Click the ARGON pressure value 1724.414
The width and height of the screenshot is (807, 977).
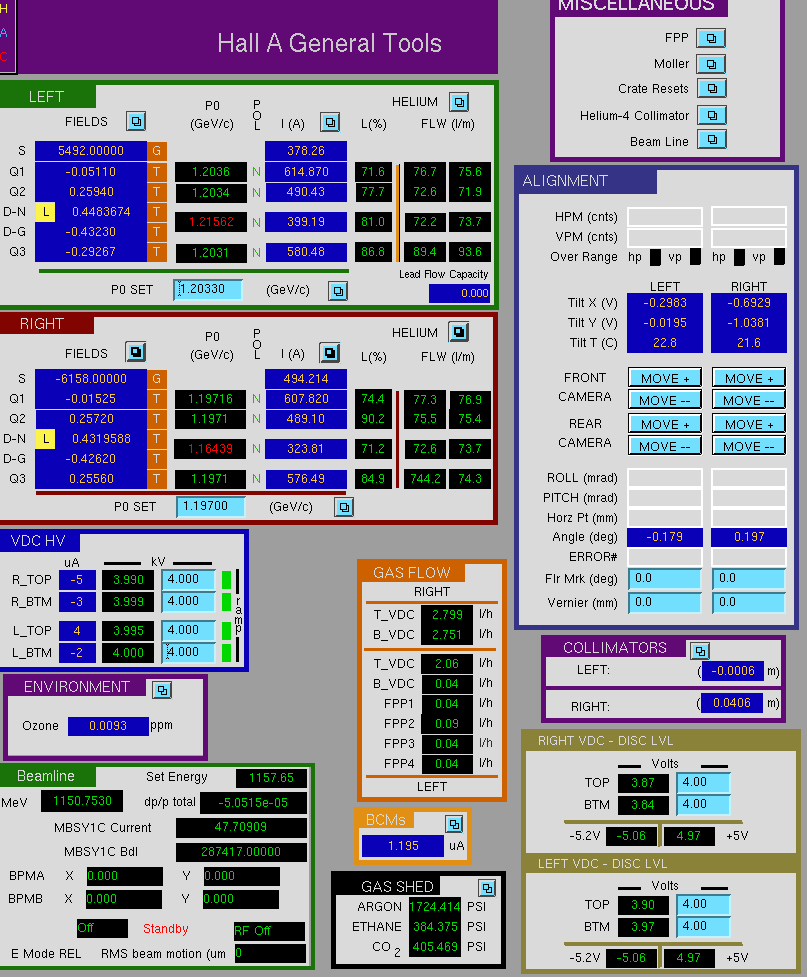tap(435, 907)
